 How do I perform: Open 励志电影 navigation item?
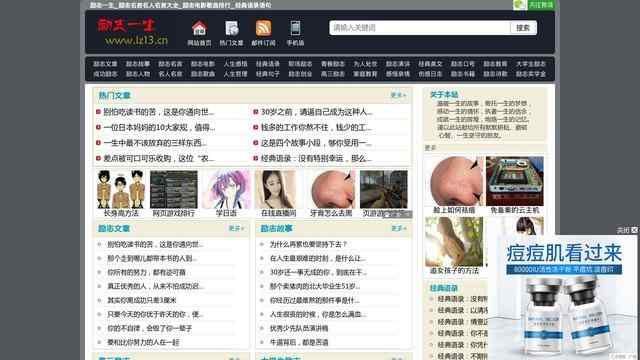tap(203, 64)
